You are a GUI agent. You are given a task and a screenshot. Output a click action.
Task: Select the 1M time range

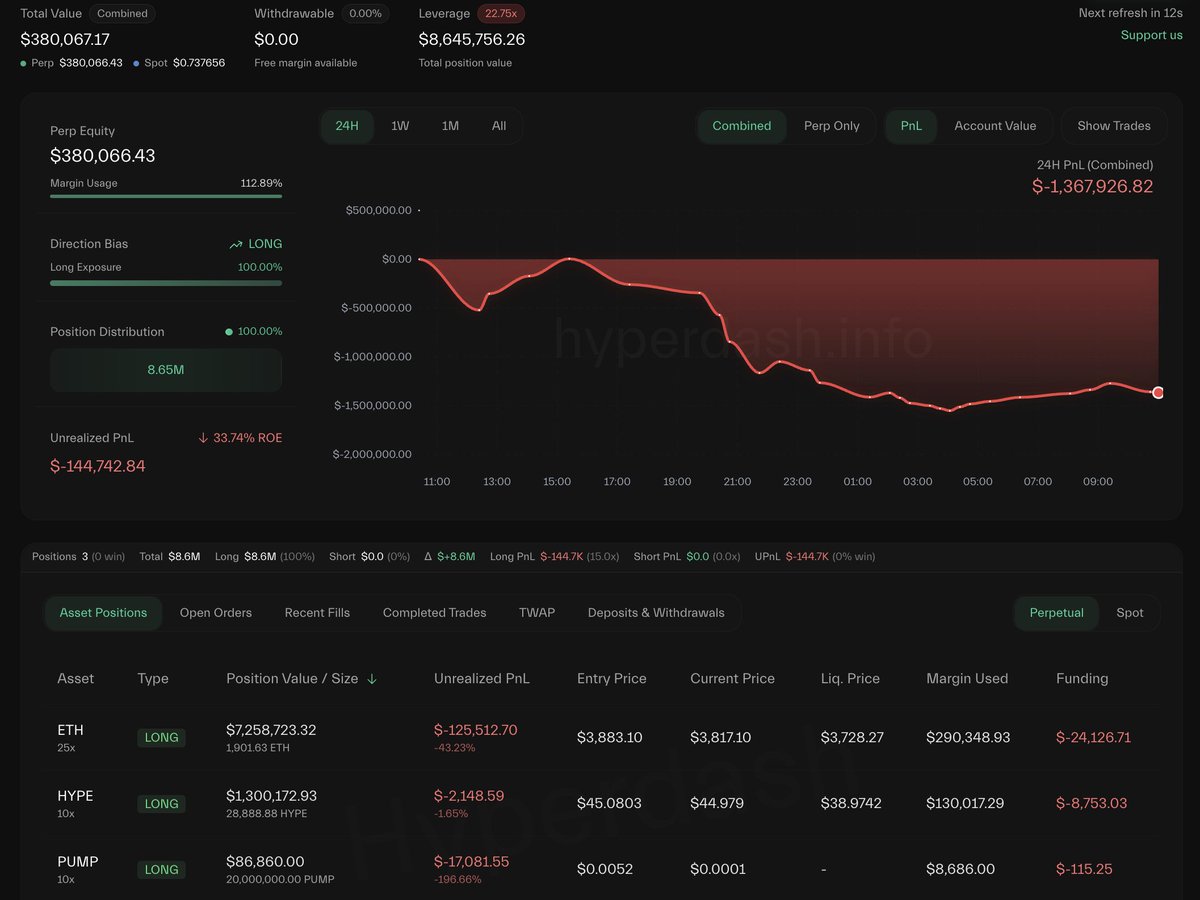pos(450,126)
